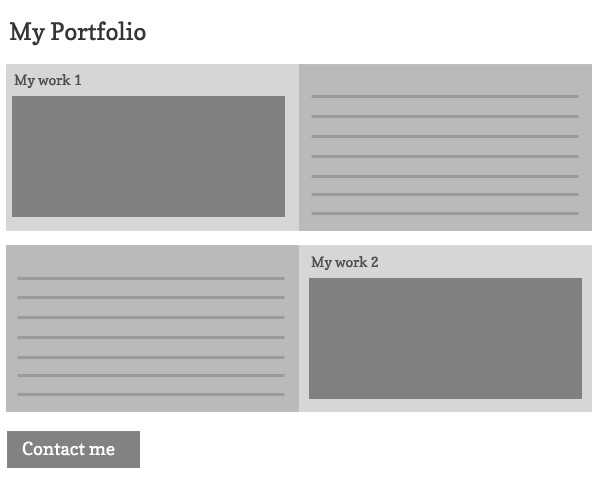Click fourth text line beside My work 1

point(445,156)
